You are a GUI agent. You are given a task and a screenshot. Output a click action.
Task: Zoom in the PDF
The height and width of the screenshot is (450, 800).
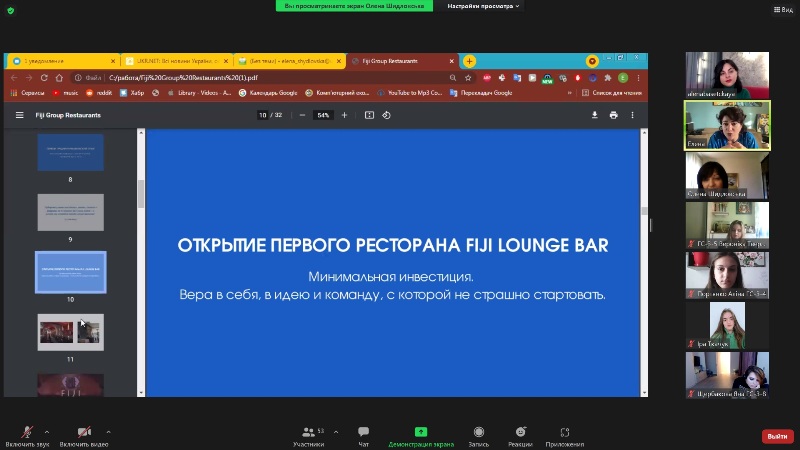point(344,115)
